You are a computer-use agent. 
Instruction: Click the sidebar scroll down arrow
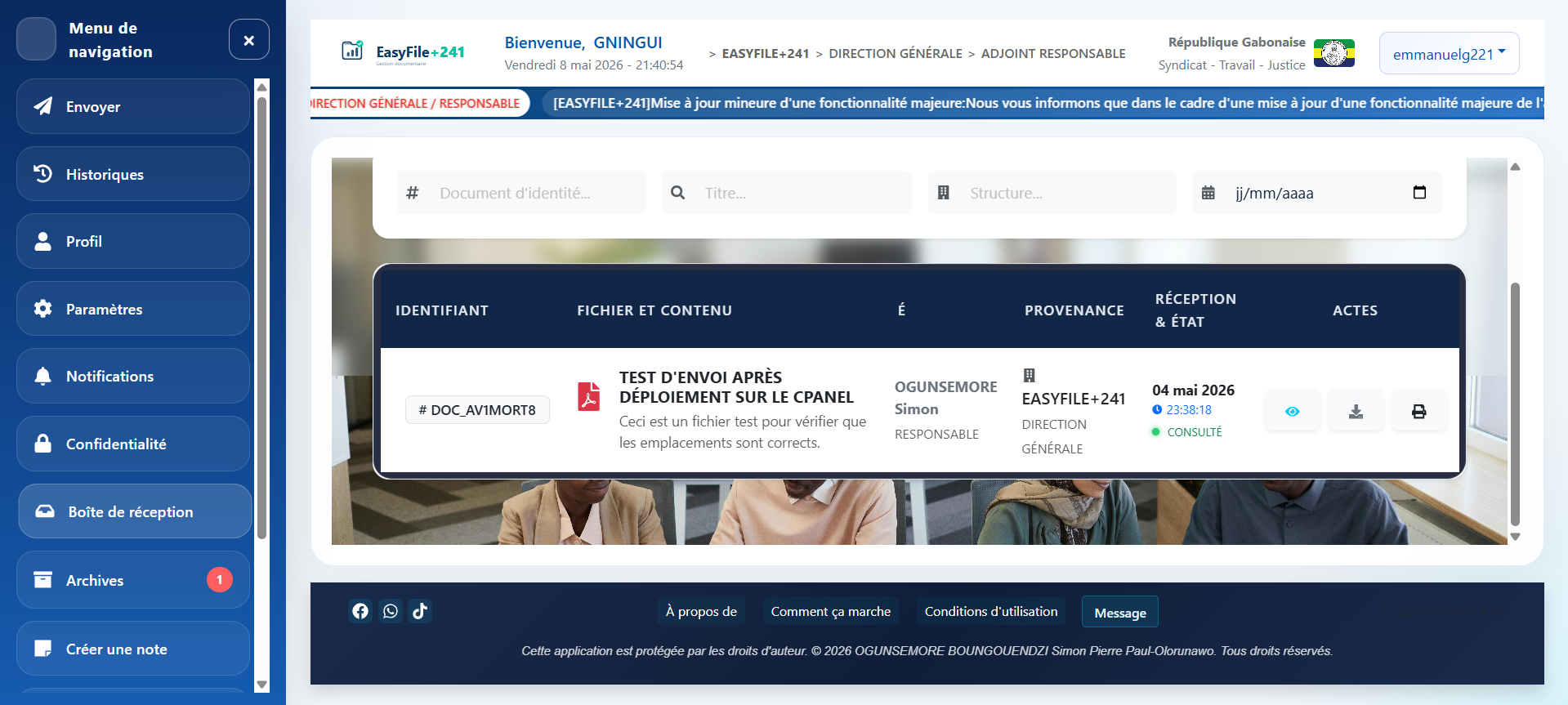[261, 685]
